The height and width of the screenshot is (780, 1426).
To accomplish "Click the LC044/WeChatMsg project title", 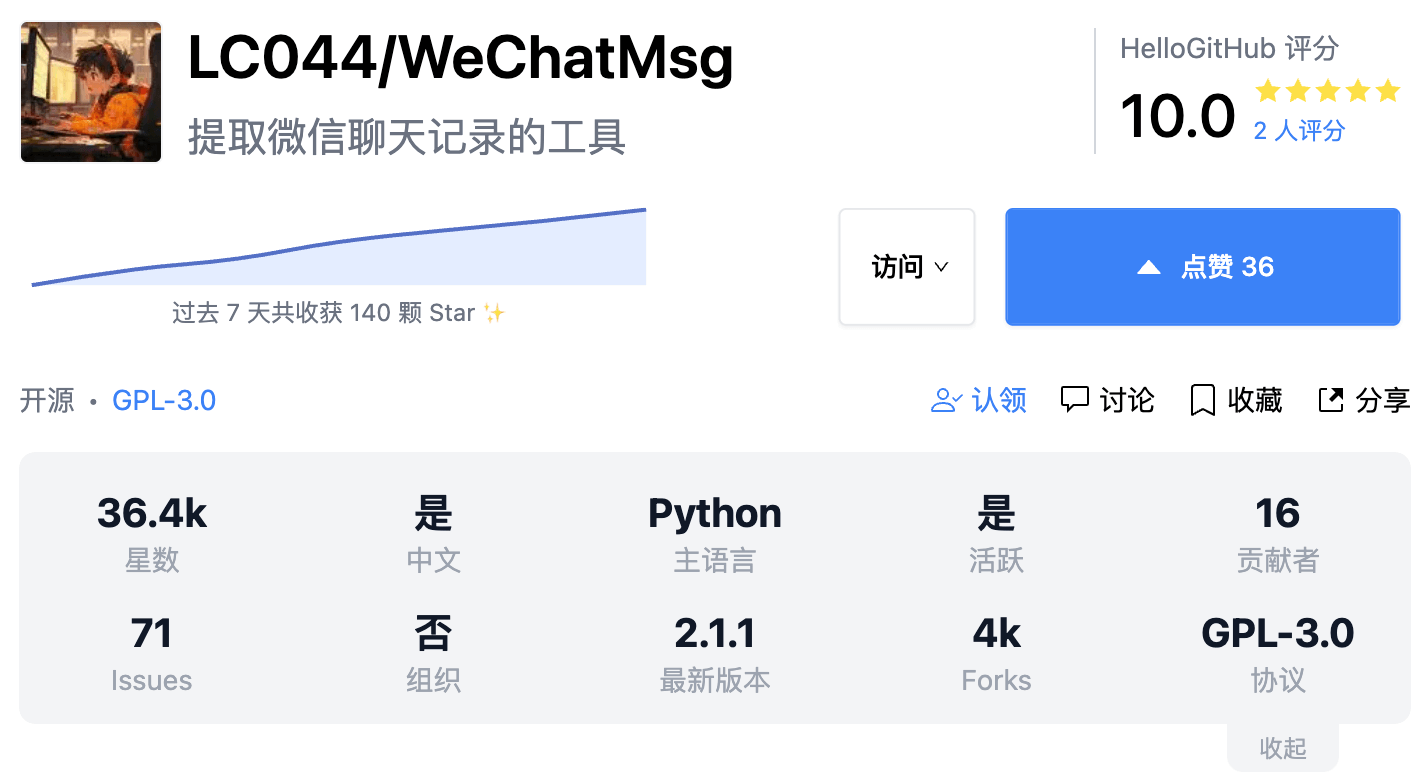I will (459, 57).
